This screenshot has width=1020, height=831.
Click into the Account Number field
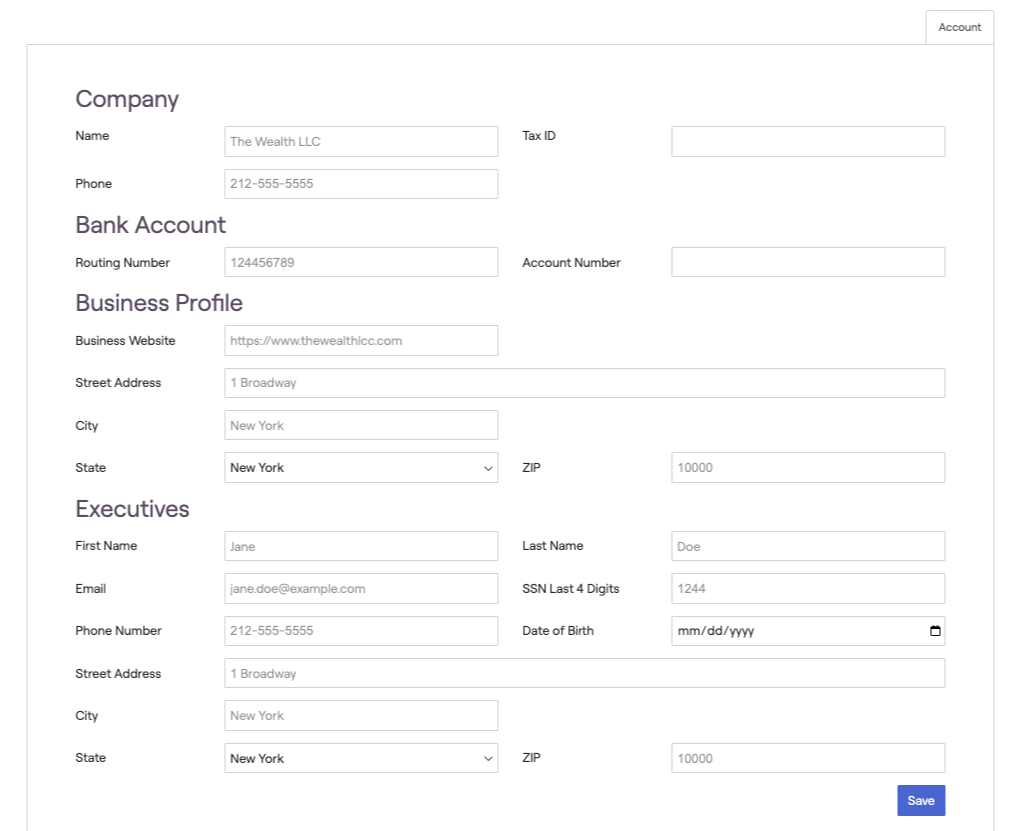[807, 262]
